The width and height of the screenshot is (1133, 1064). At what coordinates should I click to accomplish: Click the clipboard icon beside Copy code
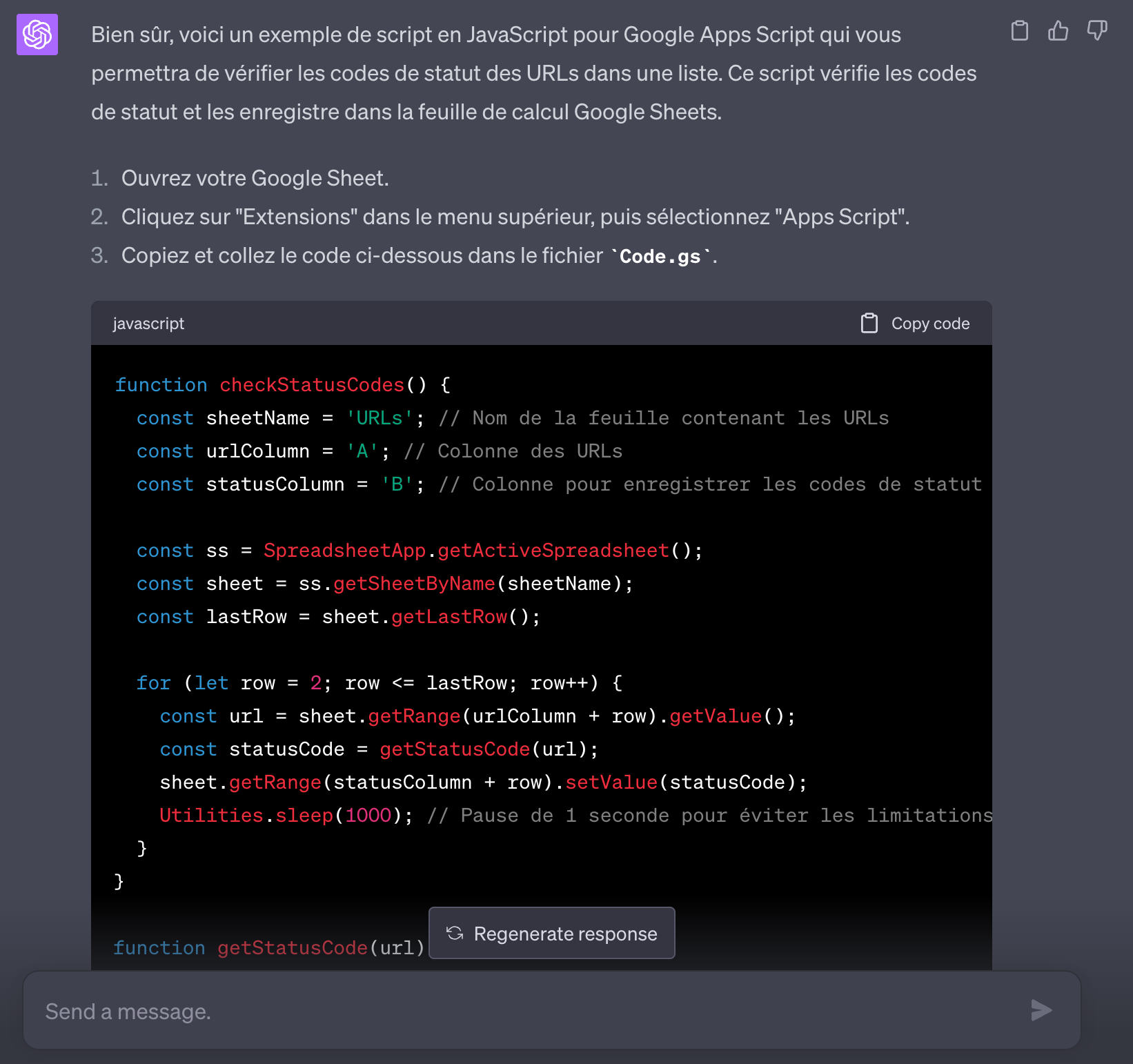coord(869,323)
